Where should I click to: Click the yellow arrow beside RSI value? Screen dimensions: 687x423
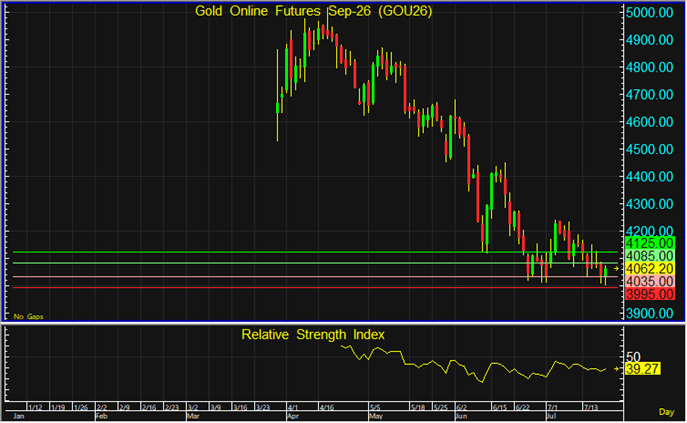point(616,369)
